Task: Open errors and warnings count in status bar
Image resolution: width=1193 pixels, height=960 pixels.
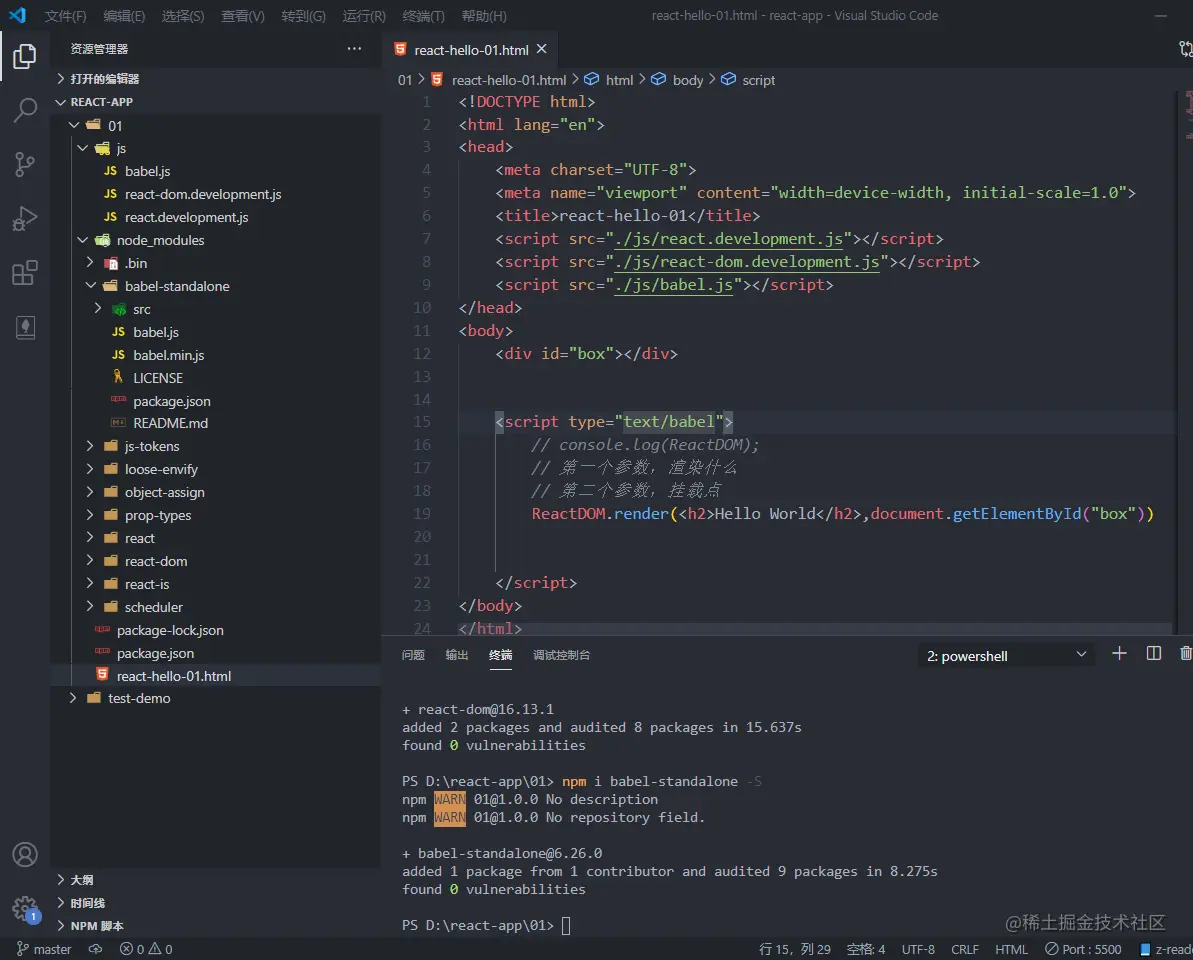Action: [x=146, y=949]
